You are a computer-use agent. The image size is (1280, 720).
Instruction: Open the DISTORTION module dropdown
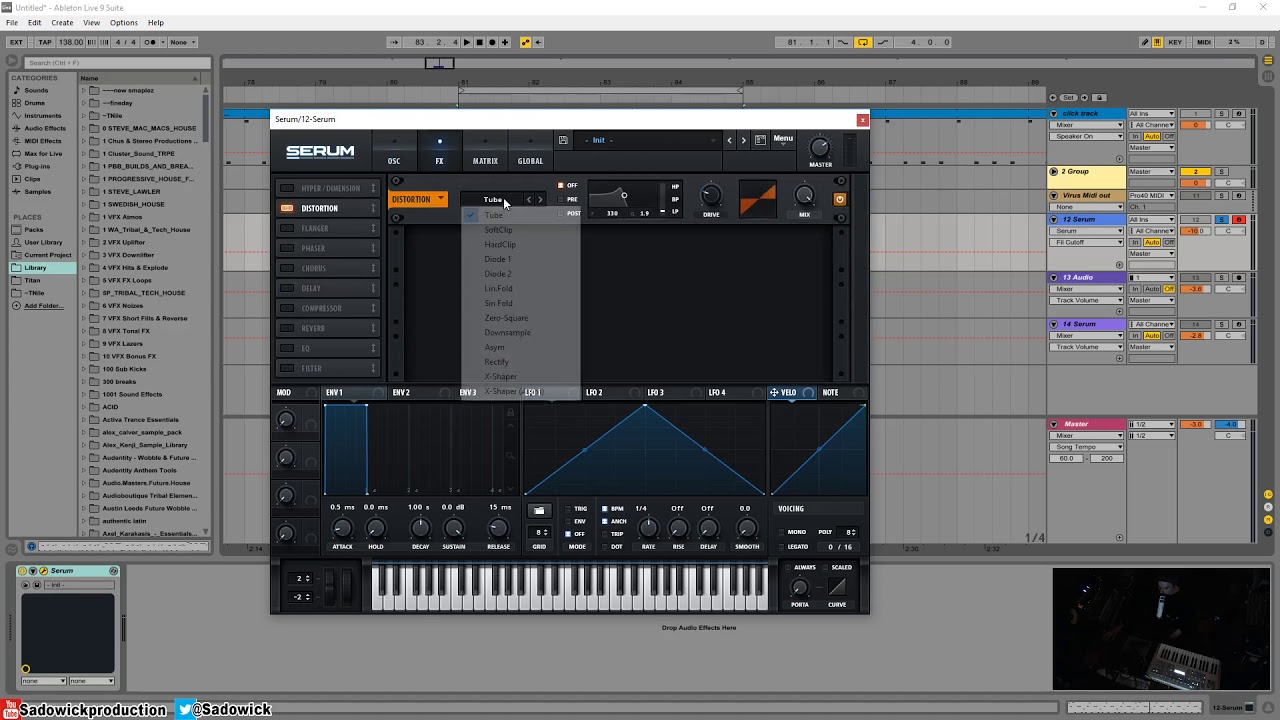[418, 199]
